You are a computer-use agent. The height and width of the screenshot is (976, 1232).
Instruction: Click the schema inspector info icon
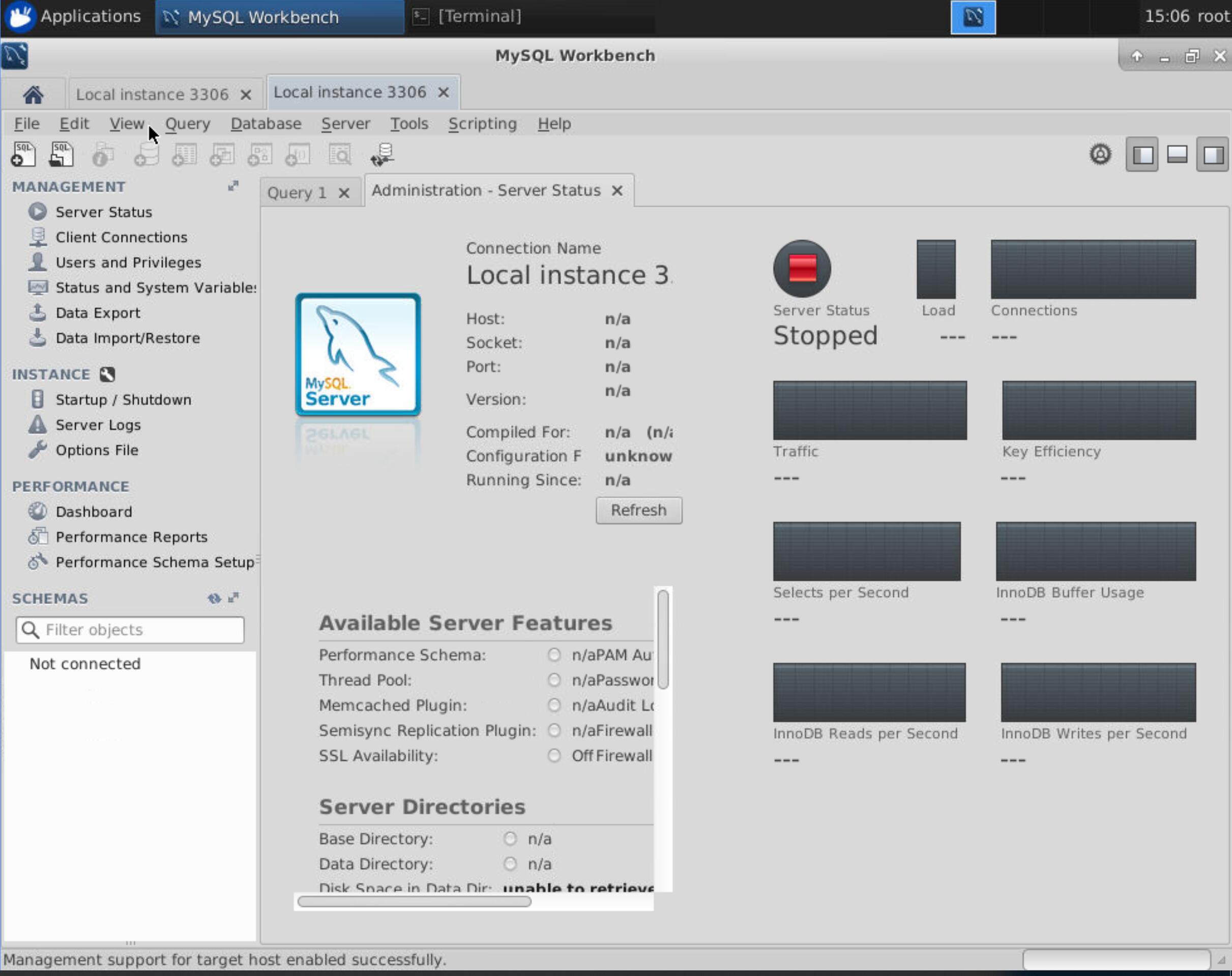(x=103, y=154)
